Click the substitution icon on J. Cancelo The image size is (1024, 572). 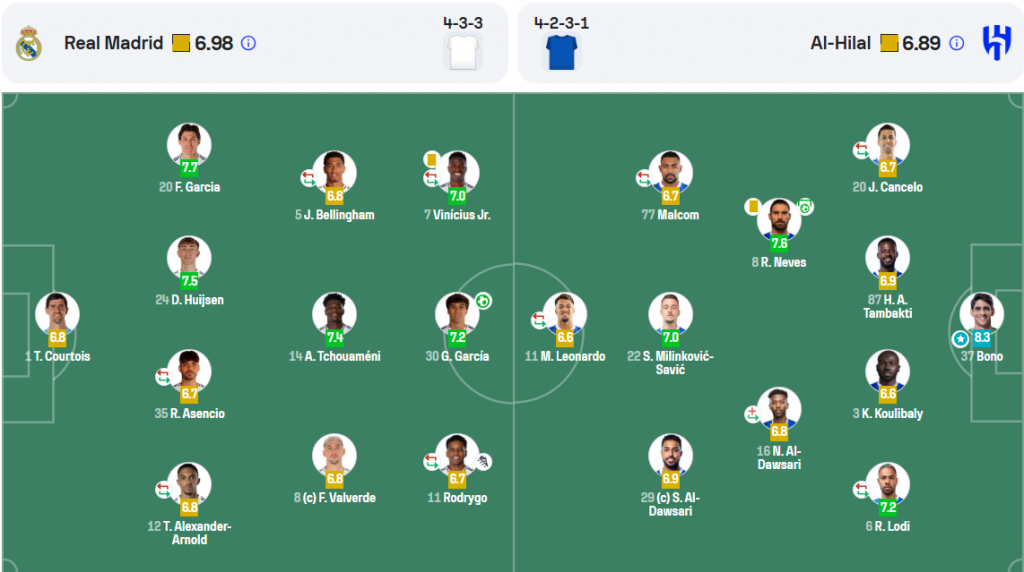click(861, 150)
